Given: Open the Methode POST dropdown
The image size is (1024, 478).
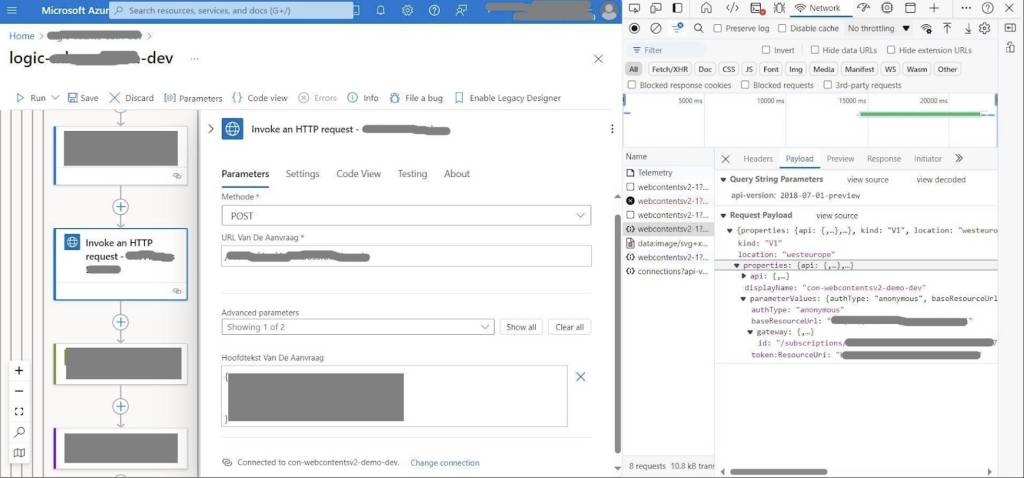Looking at the screenshot, I should click(406, 215).
